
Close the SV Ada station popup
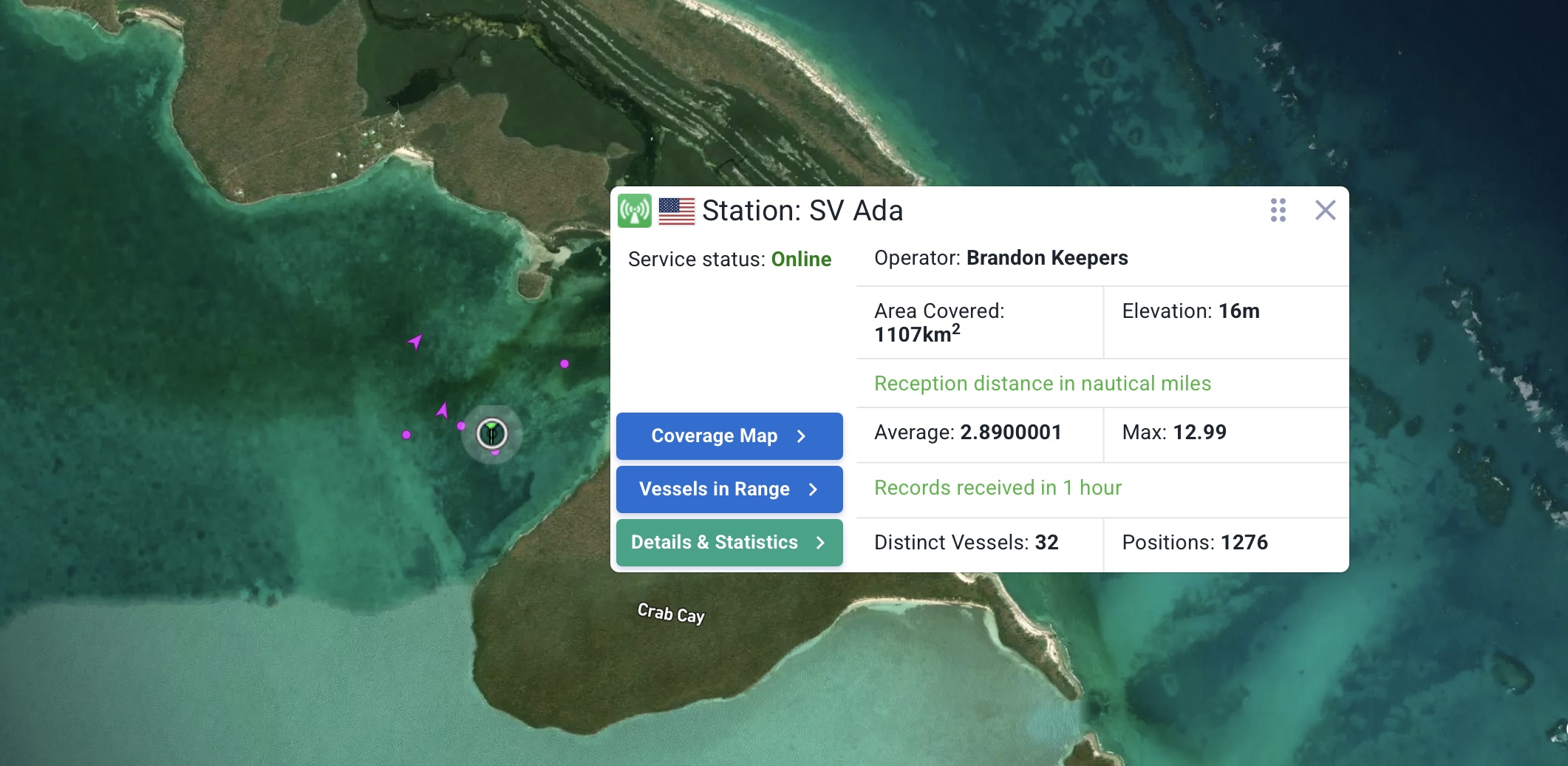tap(1325, 210)
